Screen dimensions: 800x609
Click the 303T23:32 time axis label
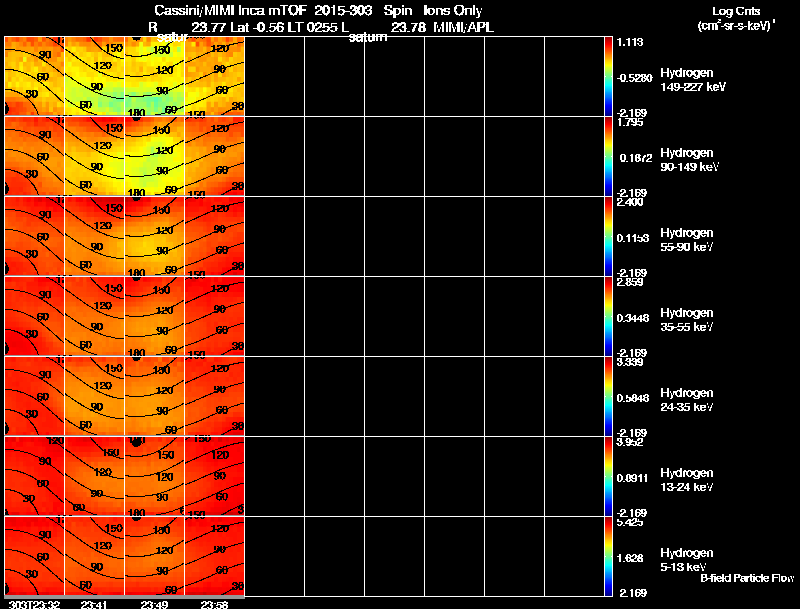34,604
